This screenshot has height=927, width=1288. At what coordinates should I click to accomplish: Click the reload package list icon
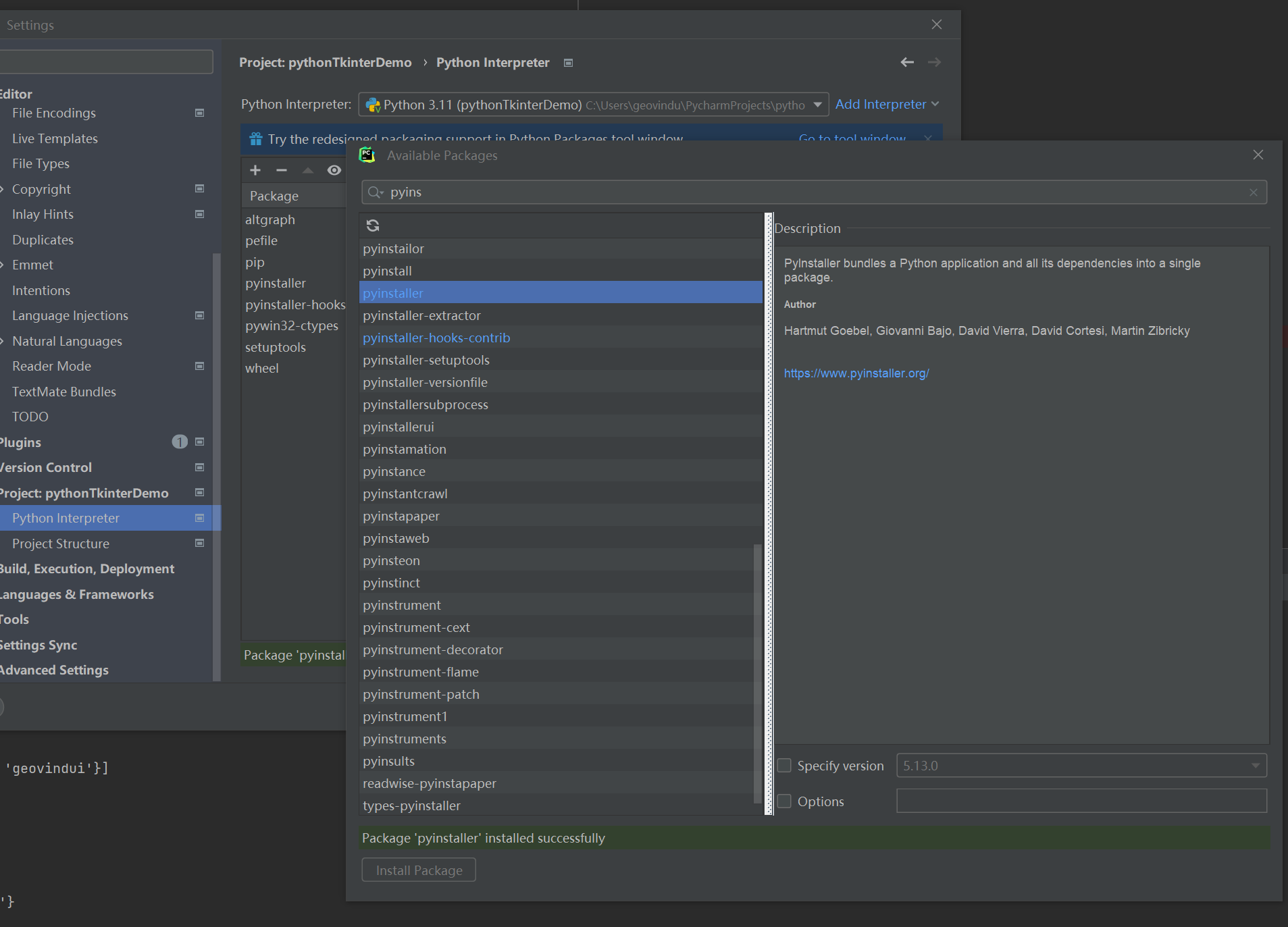coord(372,226)
